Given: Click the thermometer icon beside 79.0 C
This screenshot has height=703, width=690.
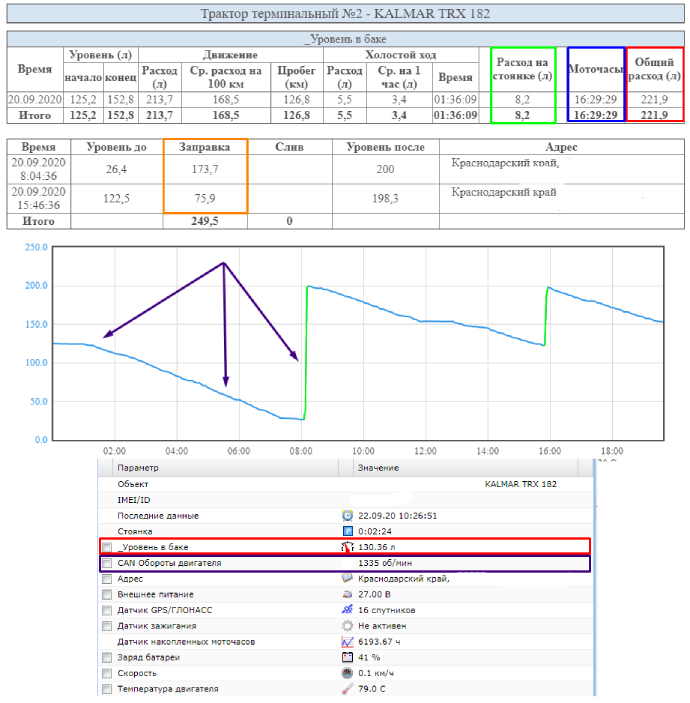Looking at the screenshot, I should [348, 689].
